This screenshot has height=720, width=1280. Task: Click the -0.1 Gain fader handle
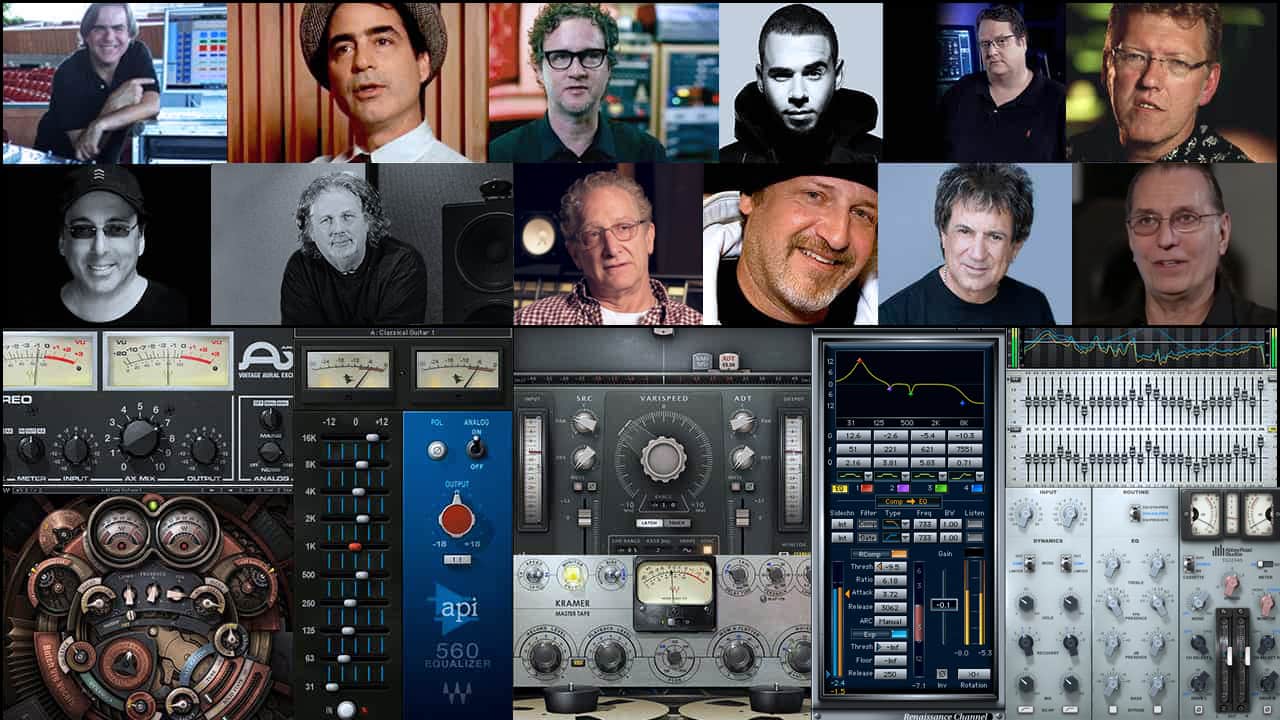pos(944,605)
